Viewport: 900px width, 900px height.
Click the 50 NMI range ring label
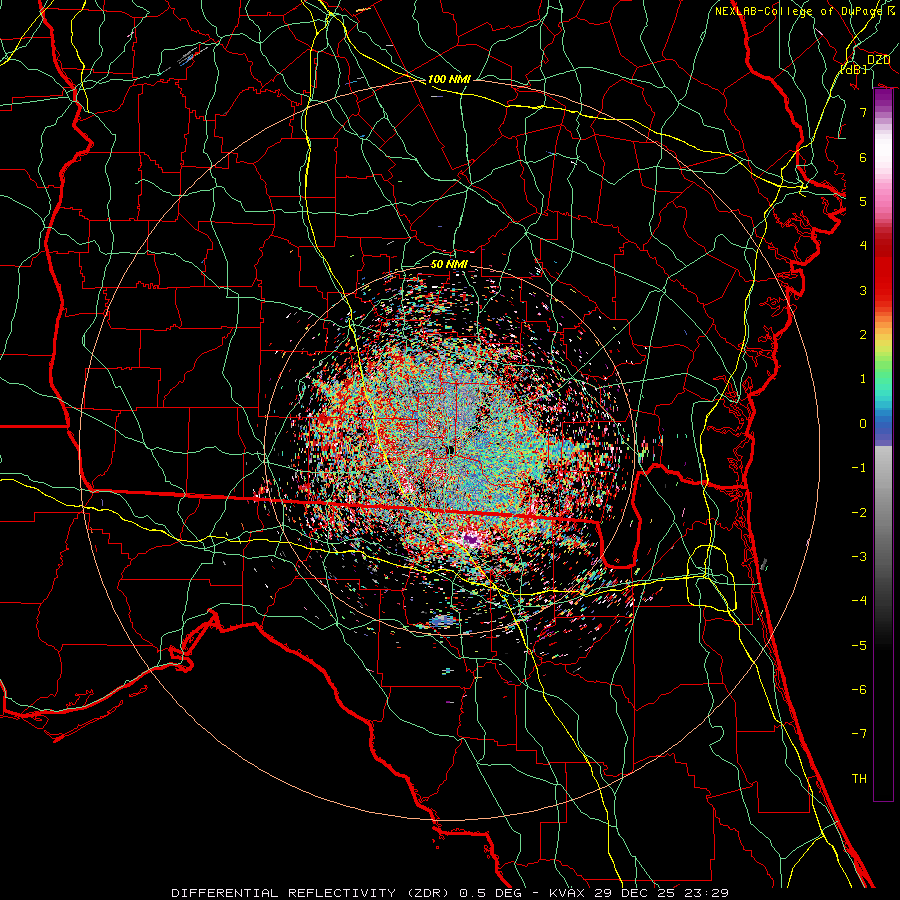(x=449, y=264)
